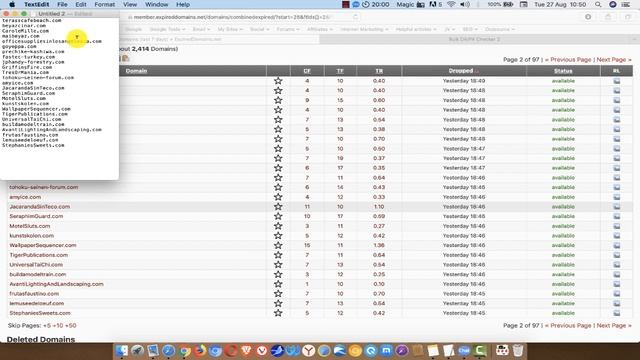Expand the Internet Marketing bookmarks folder
The height and width of the screenshot is (360, 640).
364,29
